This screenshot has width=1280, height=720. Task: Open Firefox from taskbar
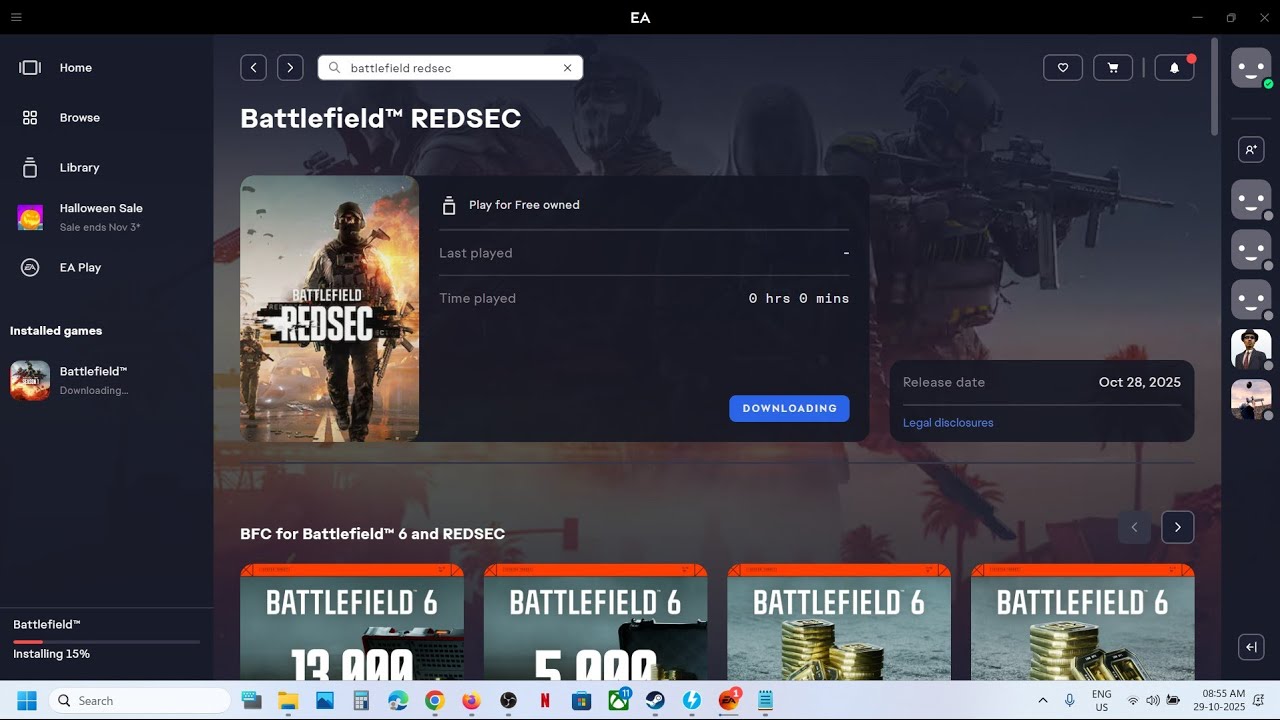[471, 700]
